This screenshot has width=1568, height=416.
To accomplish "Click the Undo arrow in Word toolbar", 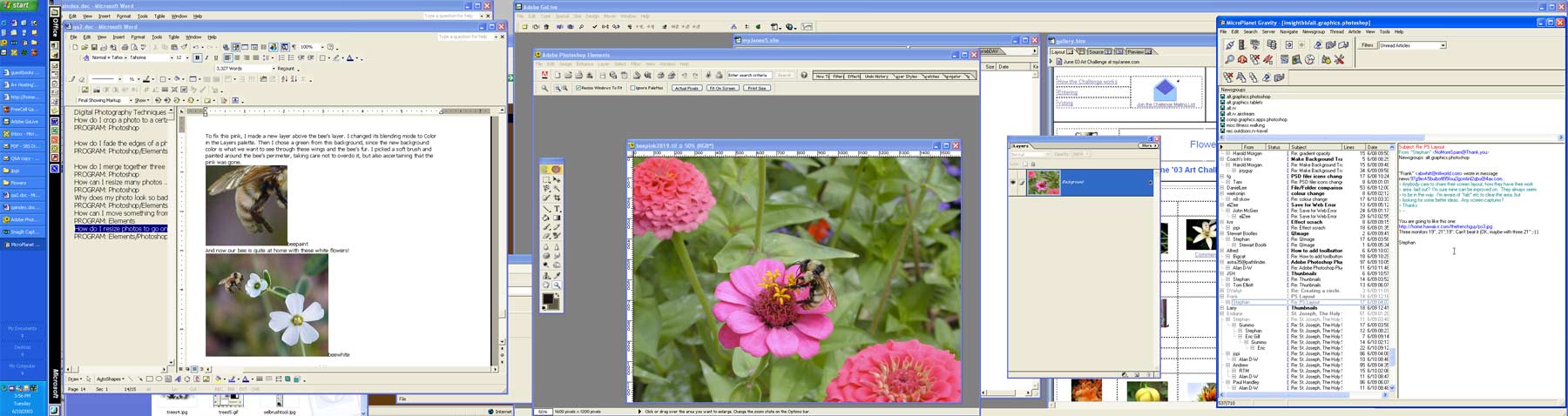I will 196,47.
